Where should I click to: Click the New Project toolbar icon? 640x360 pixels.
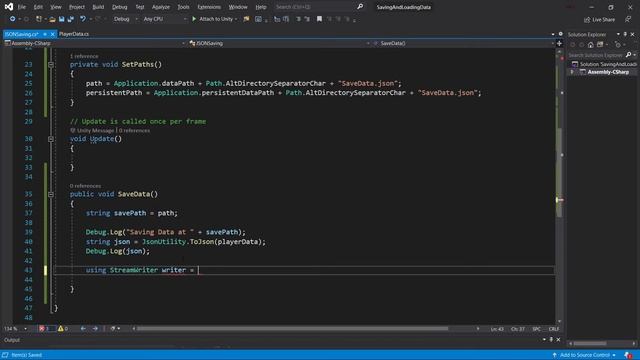coord(39,19)
